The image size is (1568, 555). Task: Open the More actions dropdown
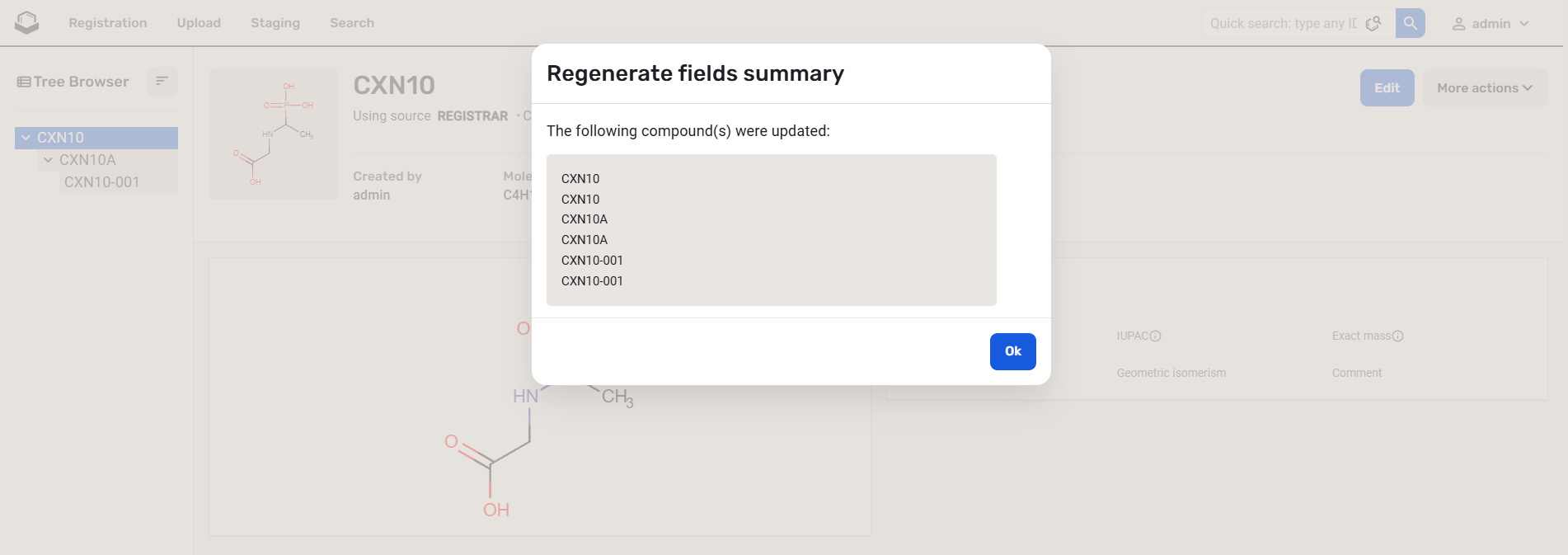click(x=1484, y=88)
